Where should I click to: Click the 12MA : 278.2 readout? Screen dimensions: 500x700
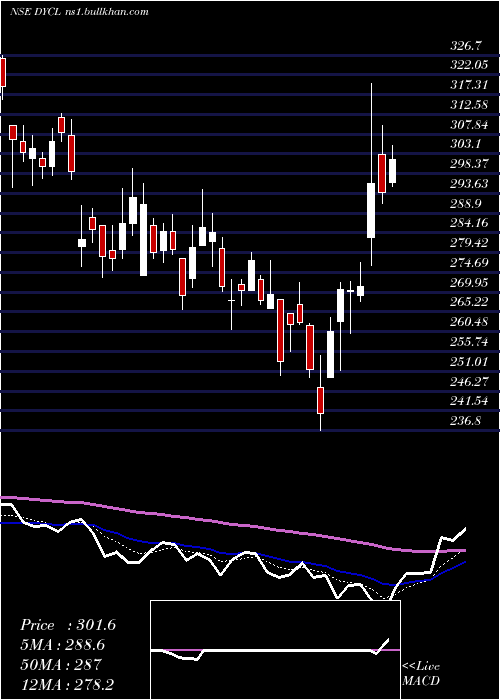(69, 684)
